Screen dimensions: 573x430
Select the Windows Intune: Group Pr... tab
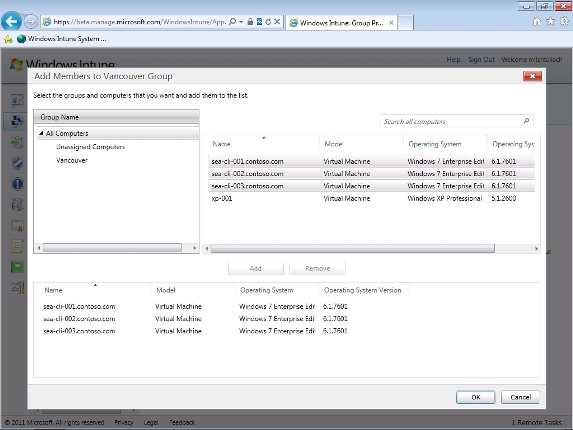(x=341, y=23)
